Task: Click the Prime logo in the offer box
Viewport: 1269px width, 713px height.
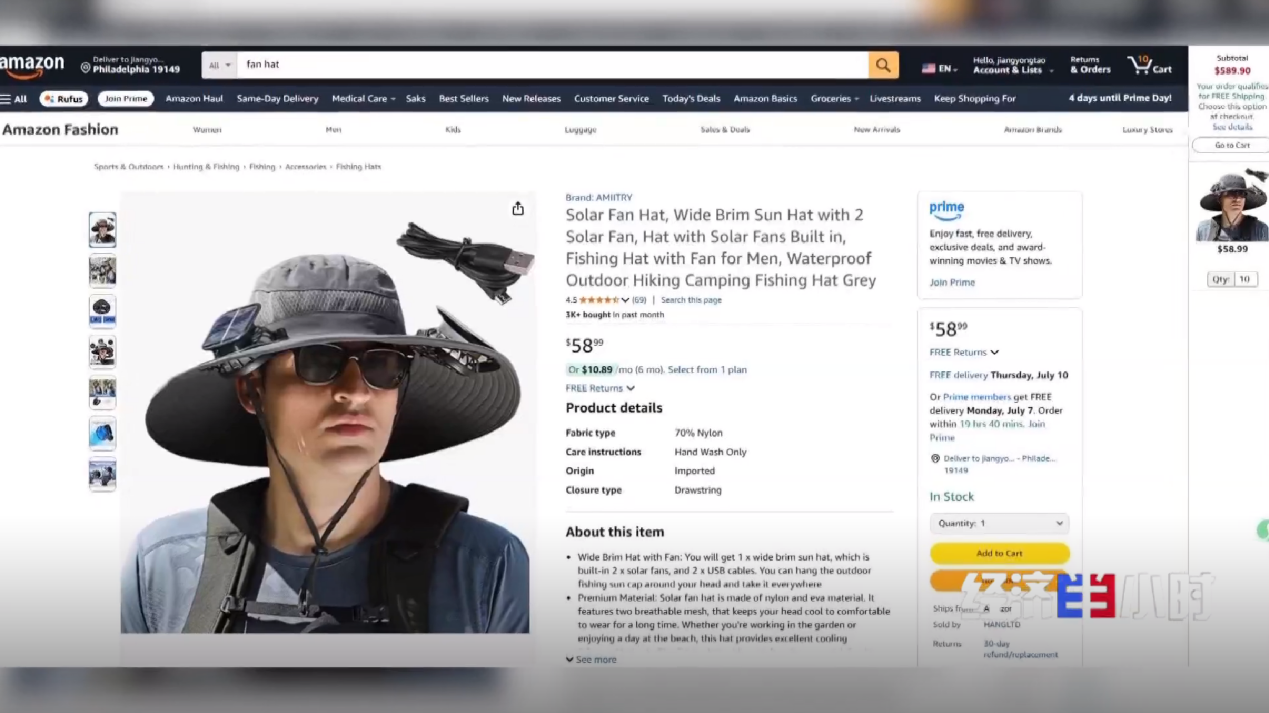Action: (x=946, y=211)
